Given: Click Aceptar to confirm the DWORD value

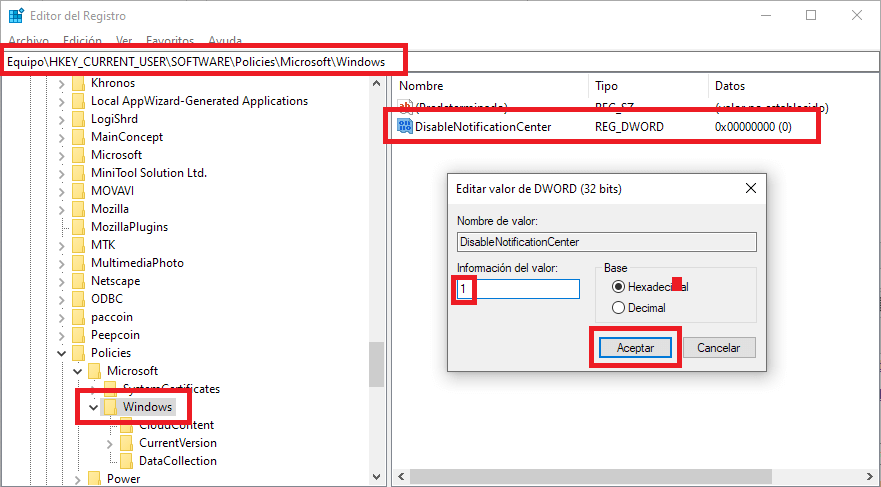Looking at the screenshot, I should click(x=635, y=348).
